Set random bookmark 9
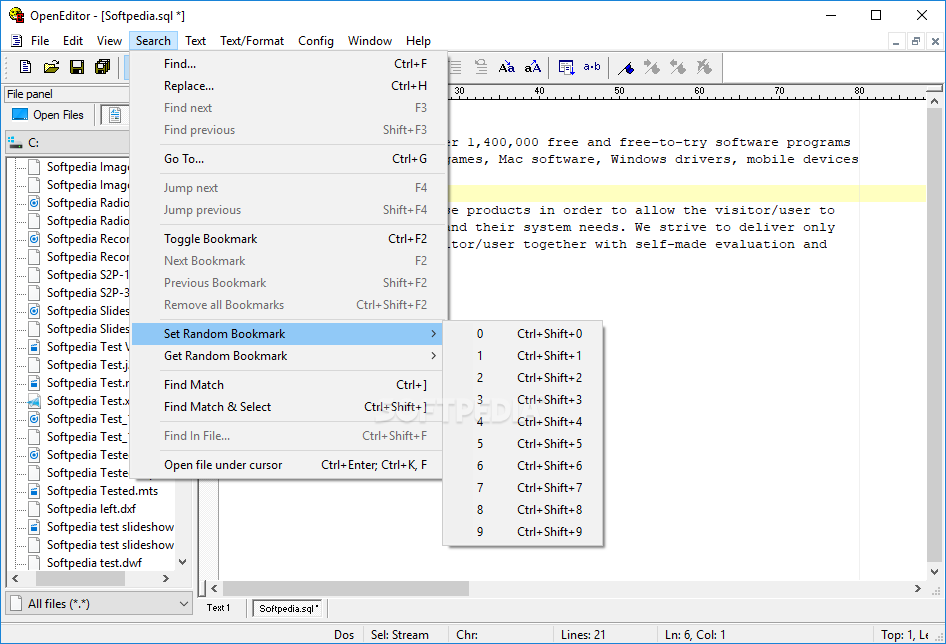 pyautogui.click(x=523, y=532)
